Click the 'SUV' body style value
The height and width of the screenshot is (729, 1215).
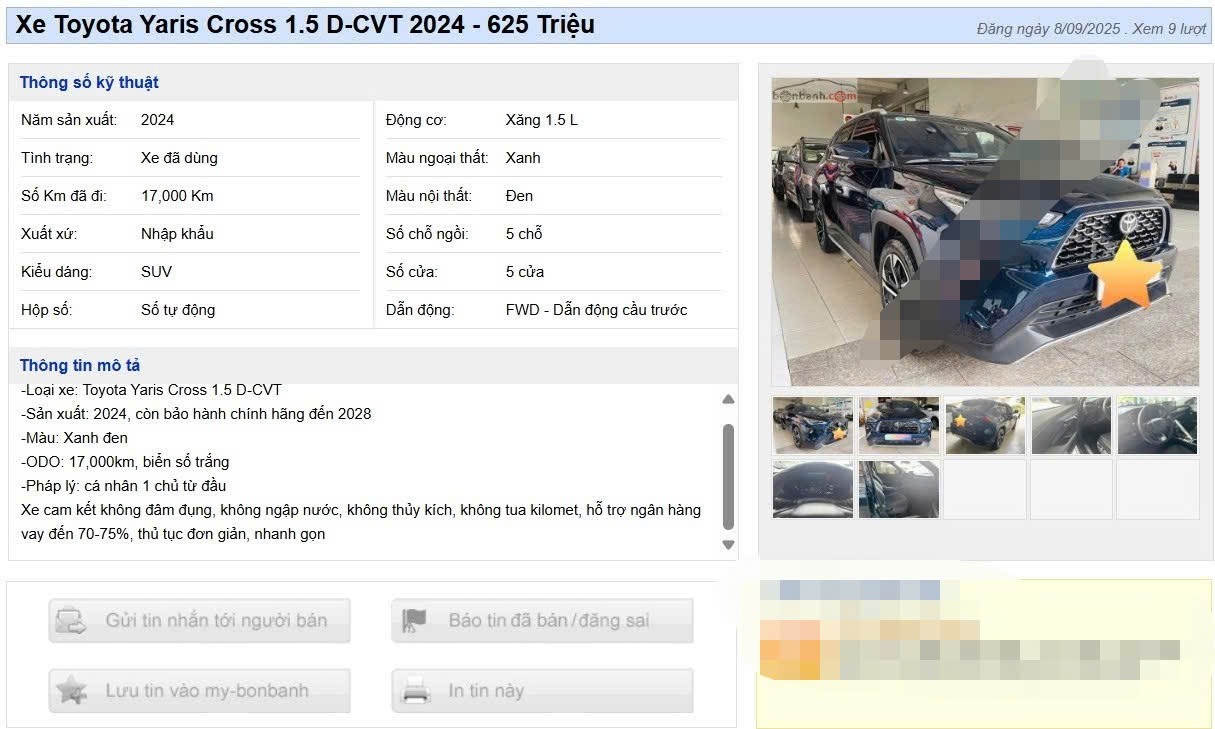156,272
